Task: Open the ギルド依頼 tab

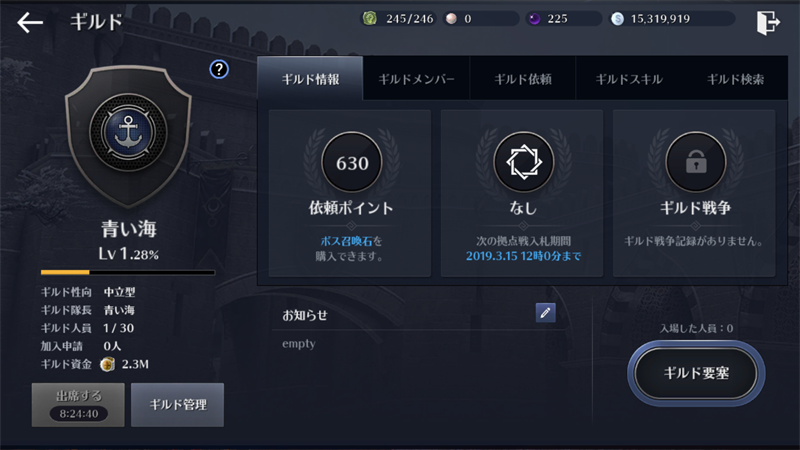Action: pyautogui.click(x=523, y=79)
